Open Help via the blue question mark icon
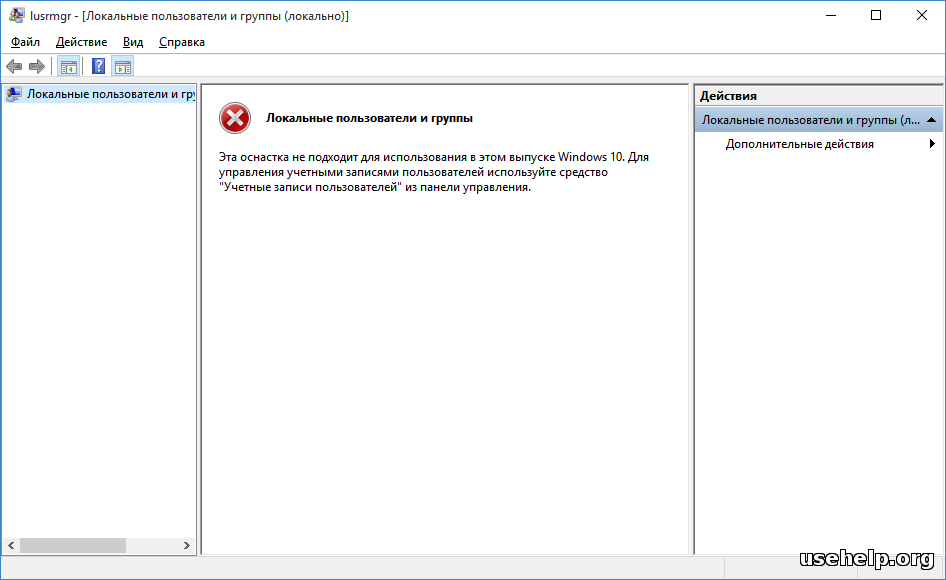Screen dimensions: 946x580 click(x=98, y=67)
